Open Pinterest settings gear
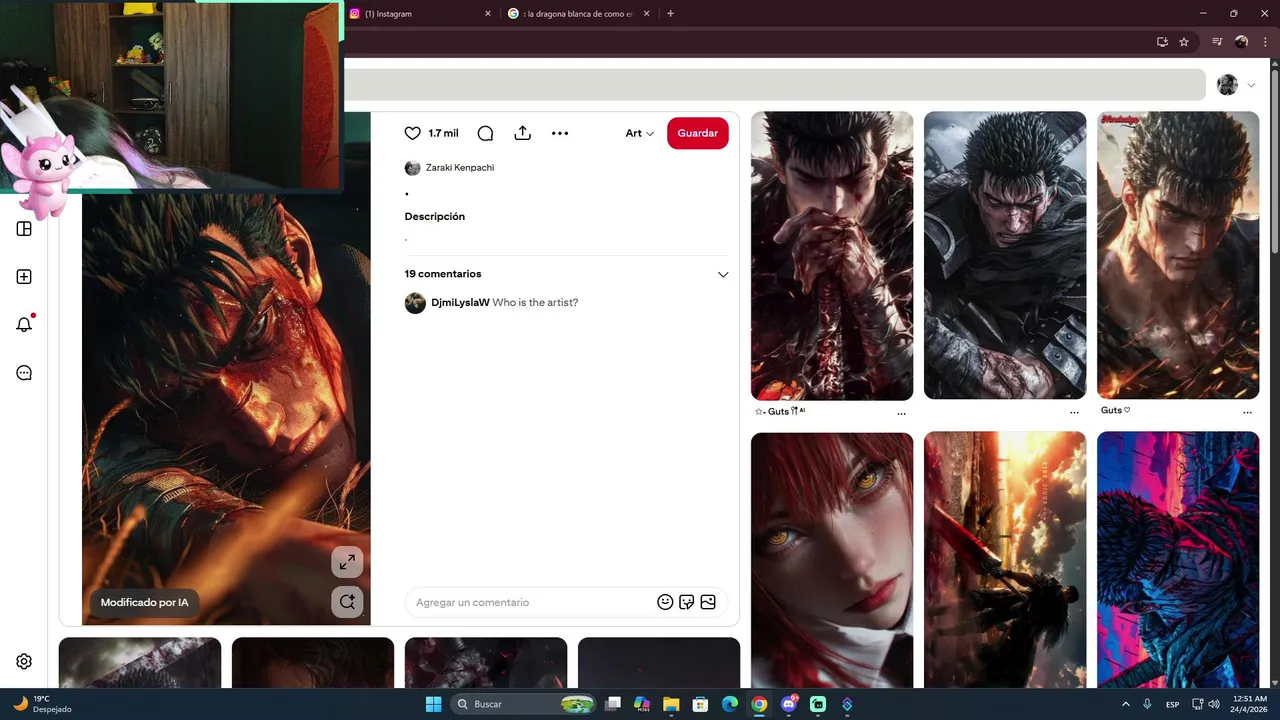Screen dimensions: 1280x720 tap(24, 661)
